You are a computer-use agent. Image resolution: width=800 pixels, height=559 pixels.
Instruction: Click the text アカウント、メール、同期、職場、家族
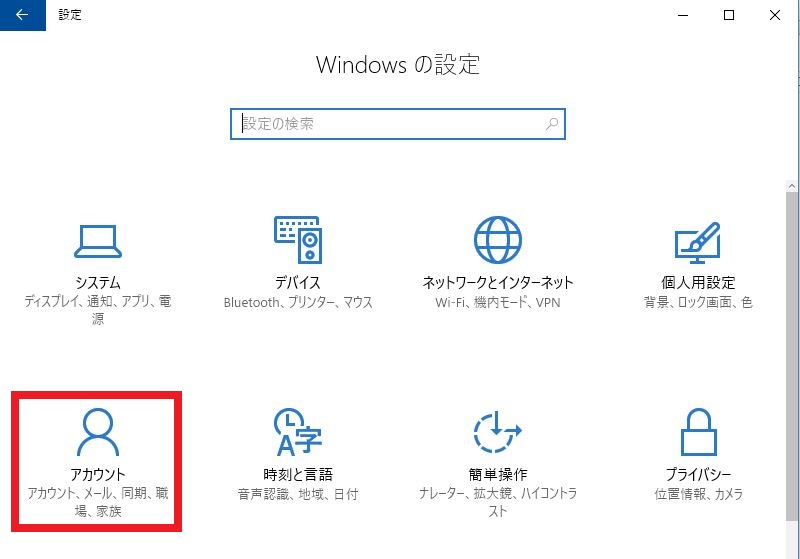[97, 502]
